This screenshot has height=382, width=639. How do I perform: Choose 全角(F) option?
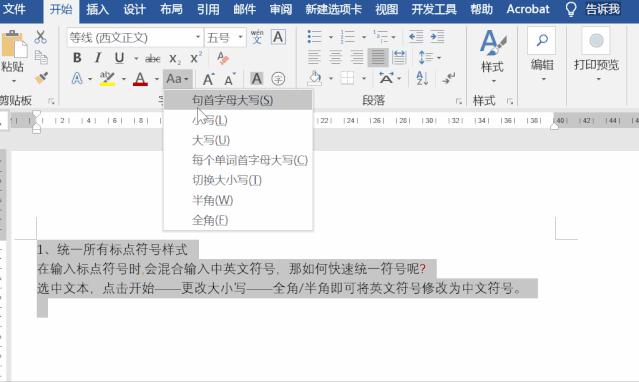(238, 220)
